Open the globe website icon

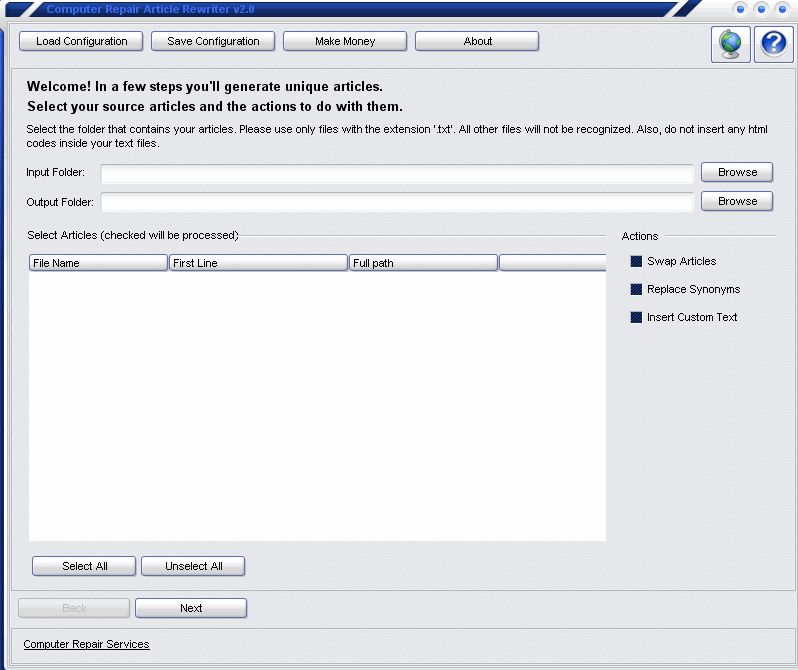point(730,44)
